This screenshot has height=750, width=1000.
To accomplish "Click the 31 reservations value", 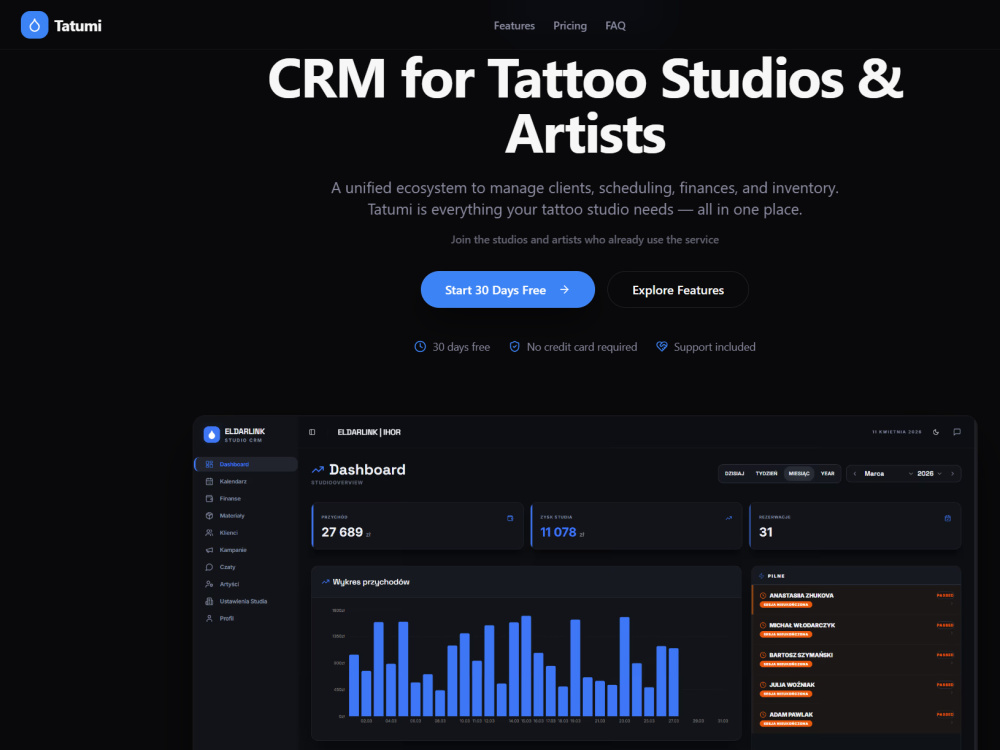I will tap(766, 532).
